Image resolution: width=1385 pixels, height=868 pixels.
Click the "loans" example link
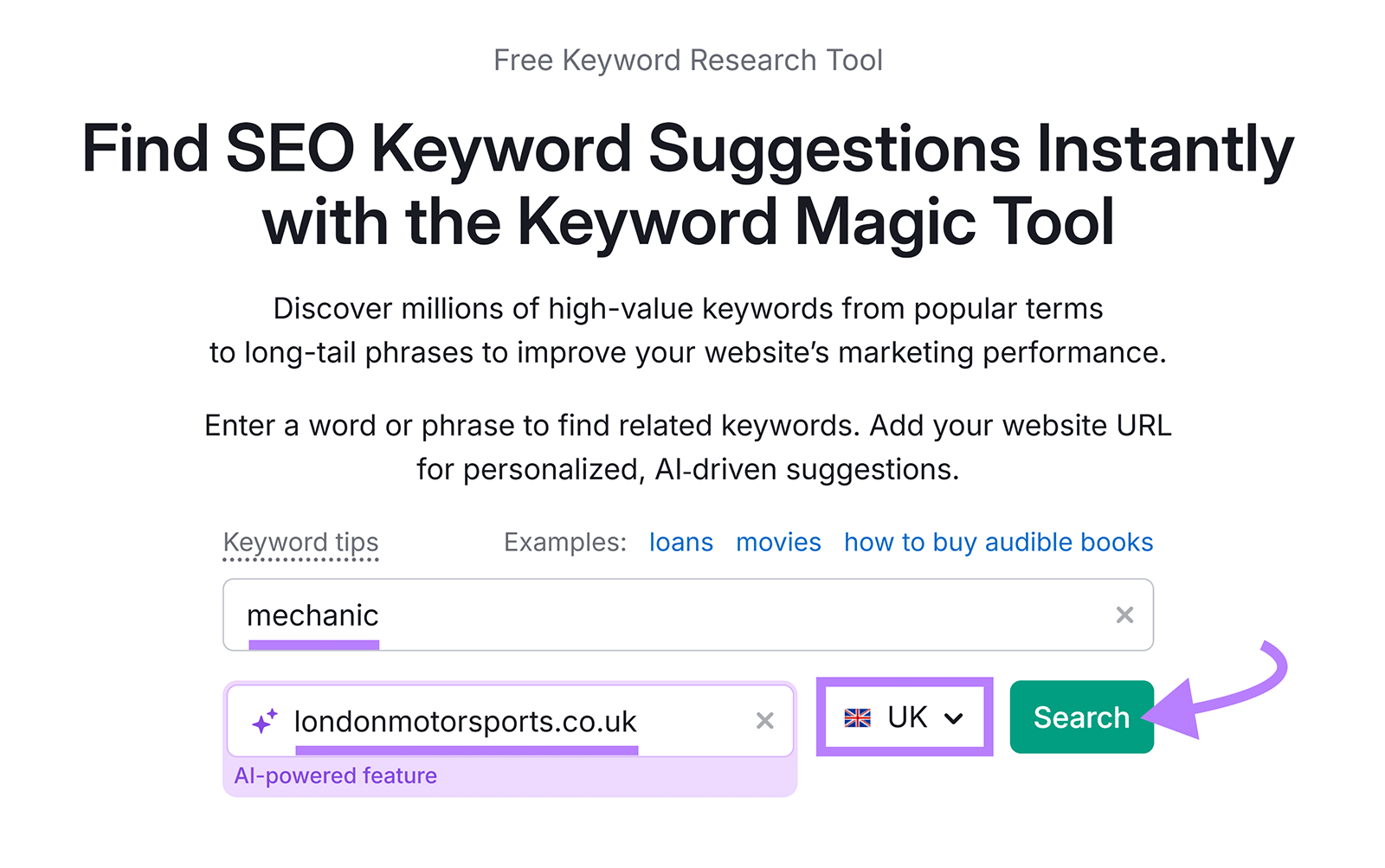pyautogui.click(x=680, y=543)
